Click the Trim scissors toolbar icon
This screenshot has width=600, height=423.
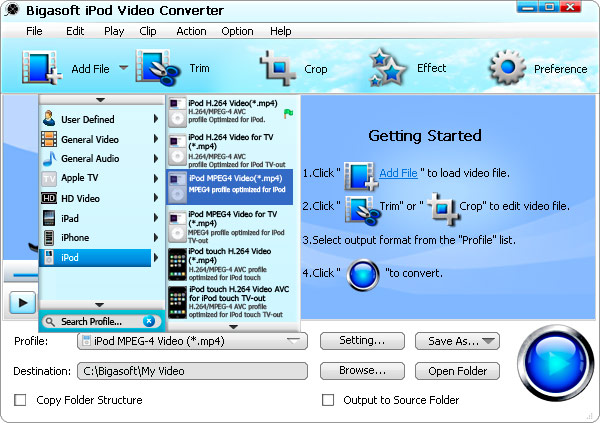pos(158,68)
